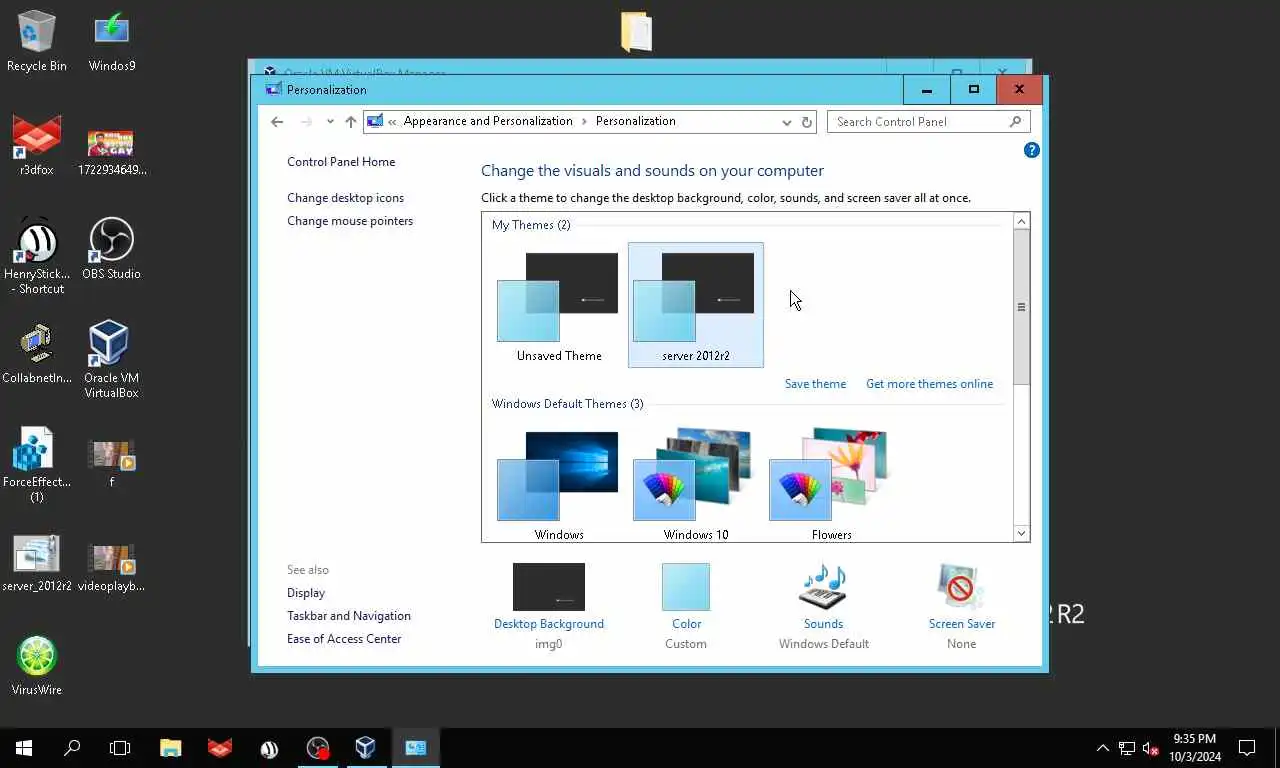The width and height of the screenshot is (1280, 768).
Task: Launch Oracle VM VirtualBox desktop shortcut
Action: click(x=111, y=360)
